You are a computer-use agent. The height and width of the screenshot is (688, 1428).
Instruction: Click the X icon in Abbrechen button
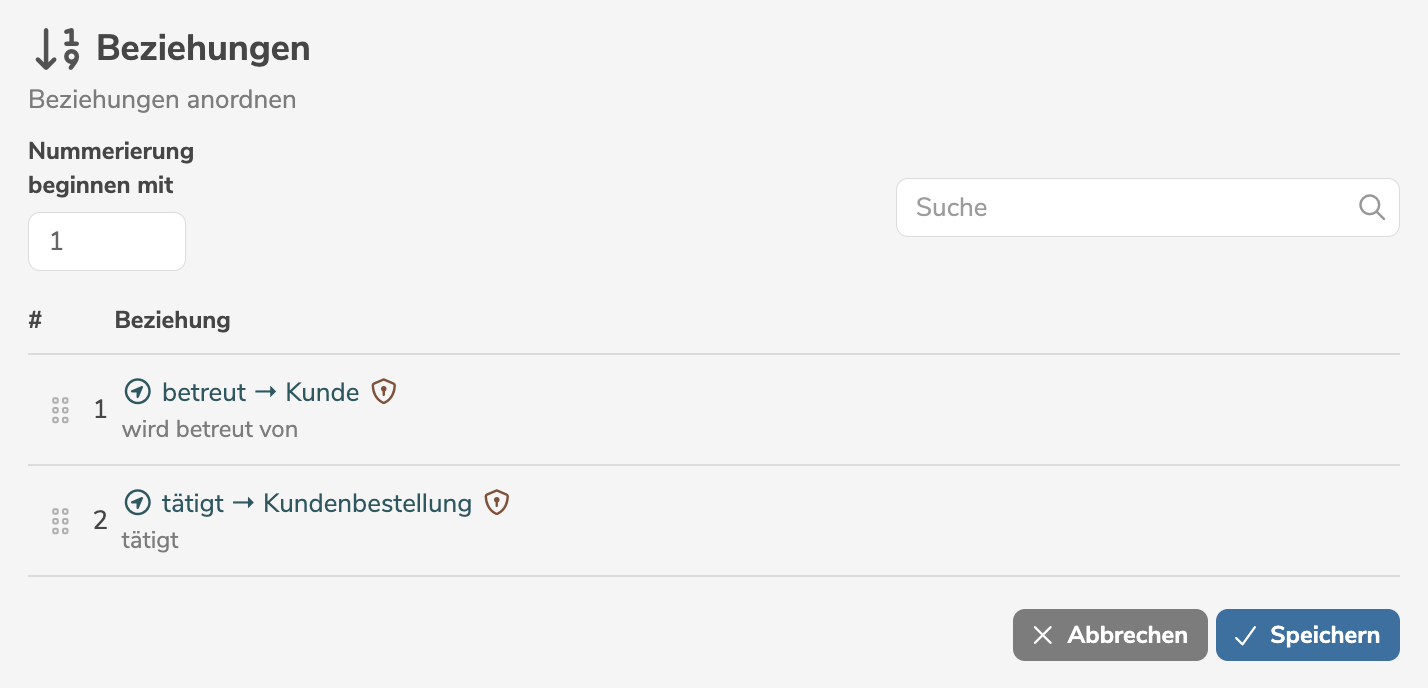[x=1043, y=635]
